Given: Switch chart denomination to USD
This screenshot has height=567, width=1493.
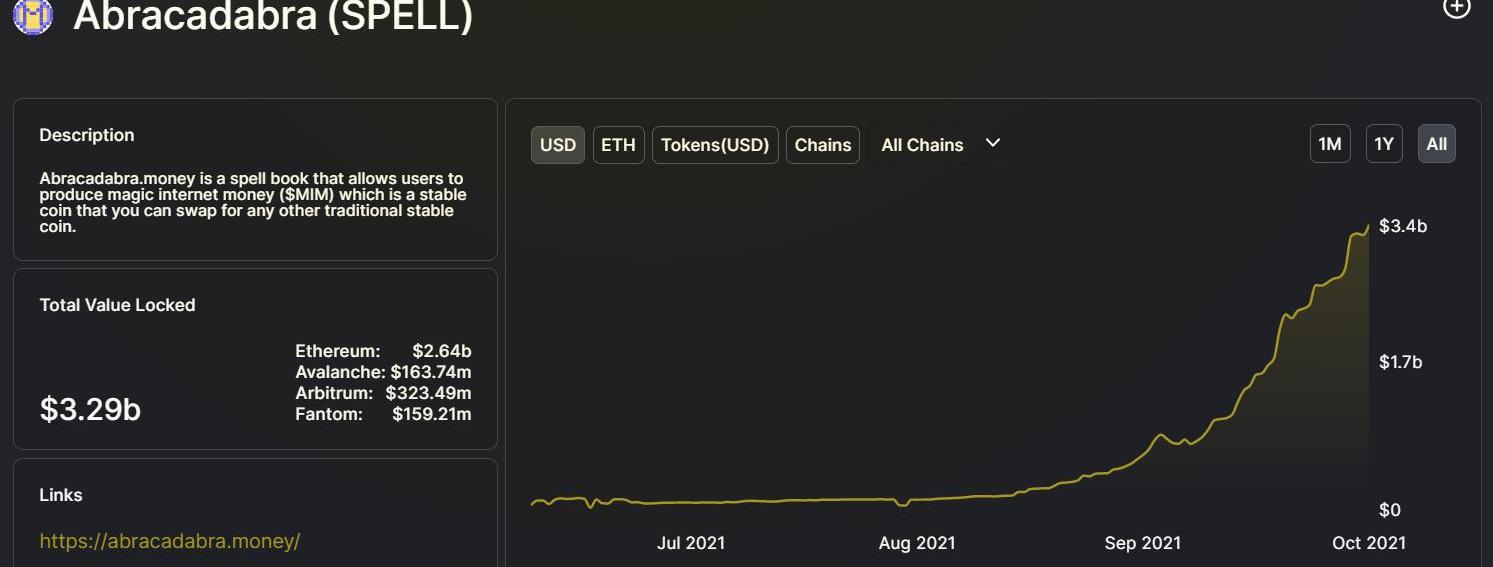Looking at the screenshot, I should (558, 145).
